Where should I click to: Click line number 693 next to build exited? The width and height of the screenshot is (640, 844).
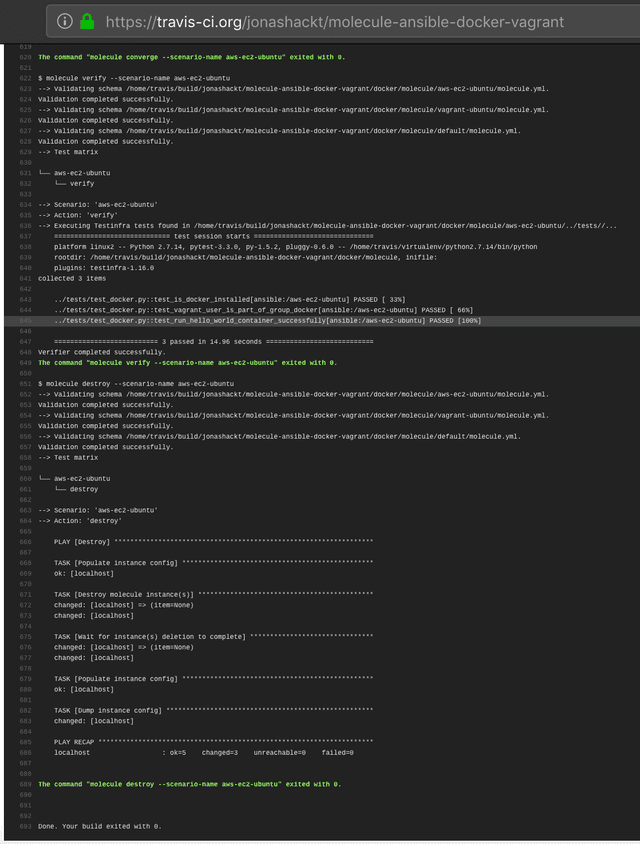click(25, 826)
